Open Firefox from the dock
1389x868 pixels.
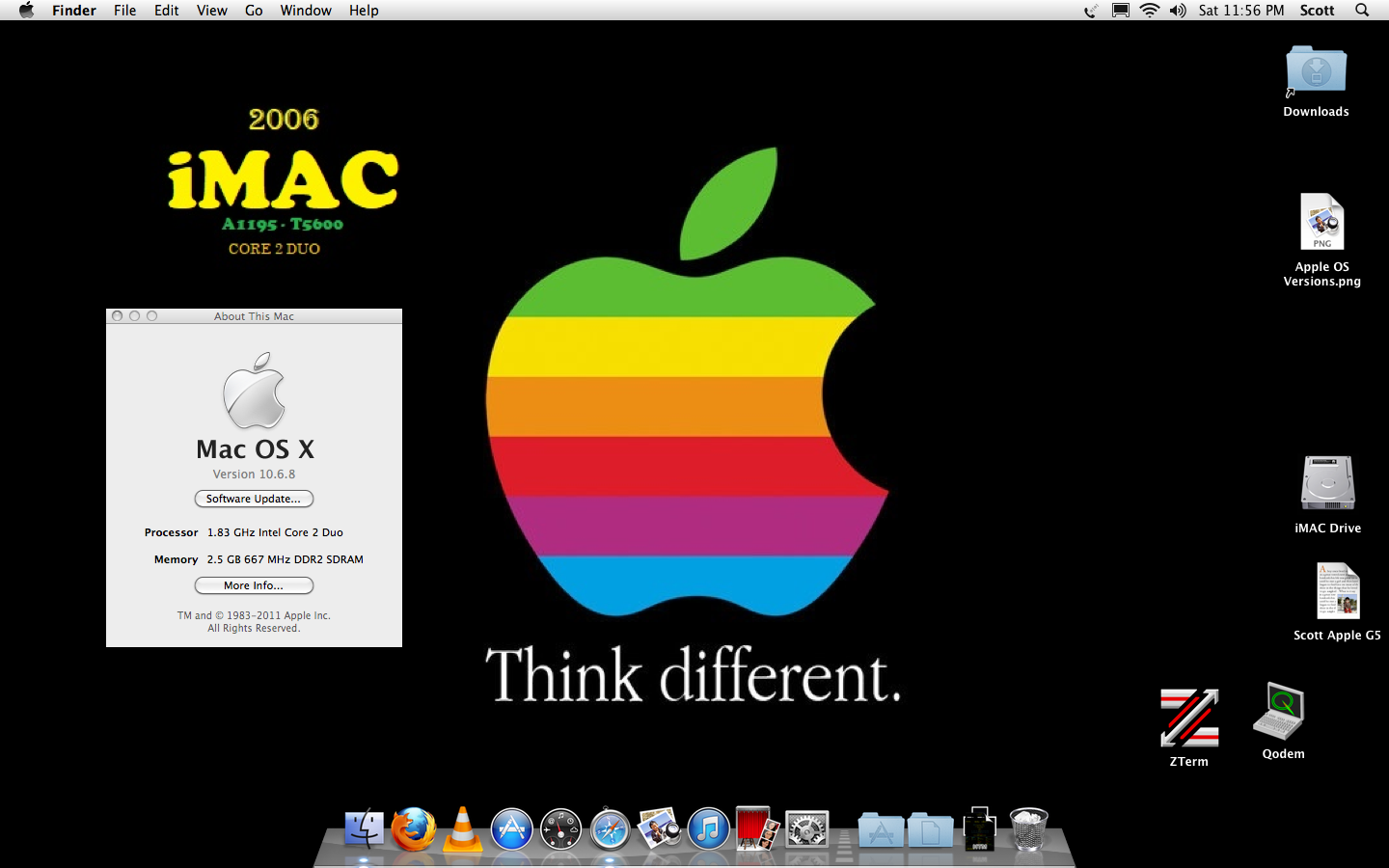point(413,828)
